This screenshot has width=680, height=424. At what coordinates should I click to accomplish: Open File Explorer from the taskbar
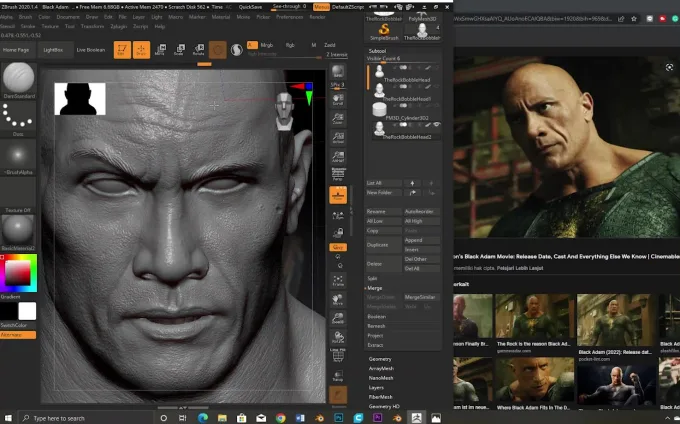[x=222, y=418]
